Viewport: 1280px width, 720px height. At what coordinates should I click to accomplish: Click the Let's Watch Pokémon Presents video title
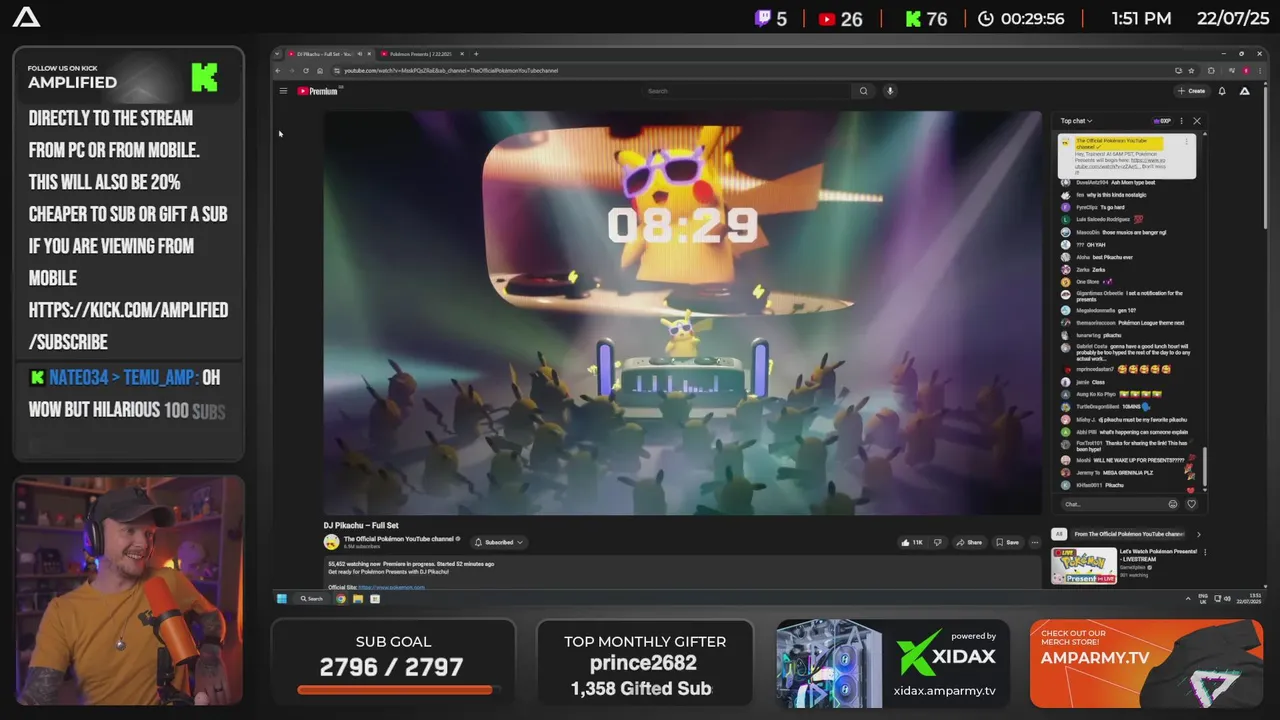[1158, 555]
